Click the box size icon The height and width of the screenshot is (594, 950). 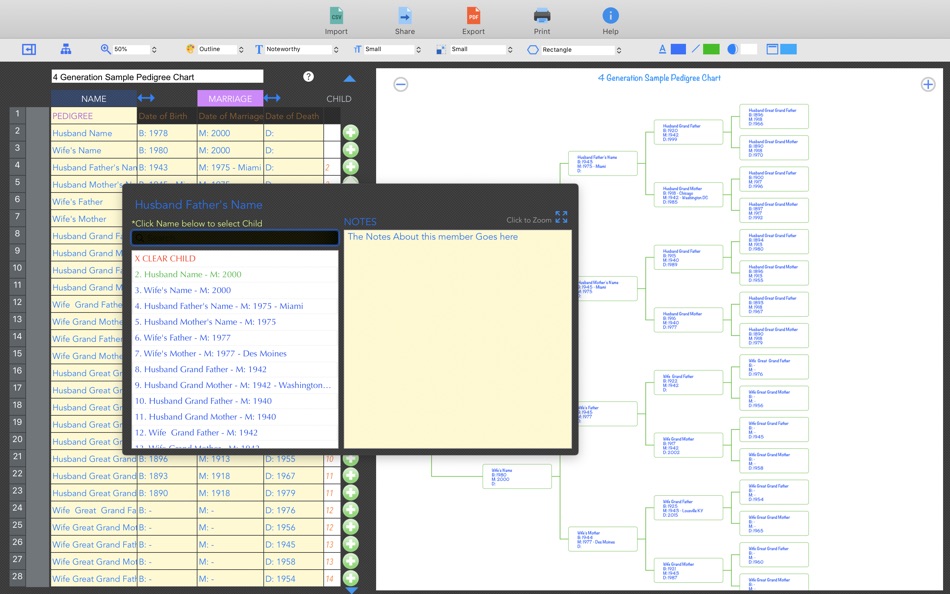click(x=441, y=49)
